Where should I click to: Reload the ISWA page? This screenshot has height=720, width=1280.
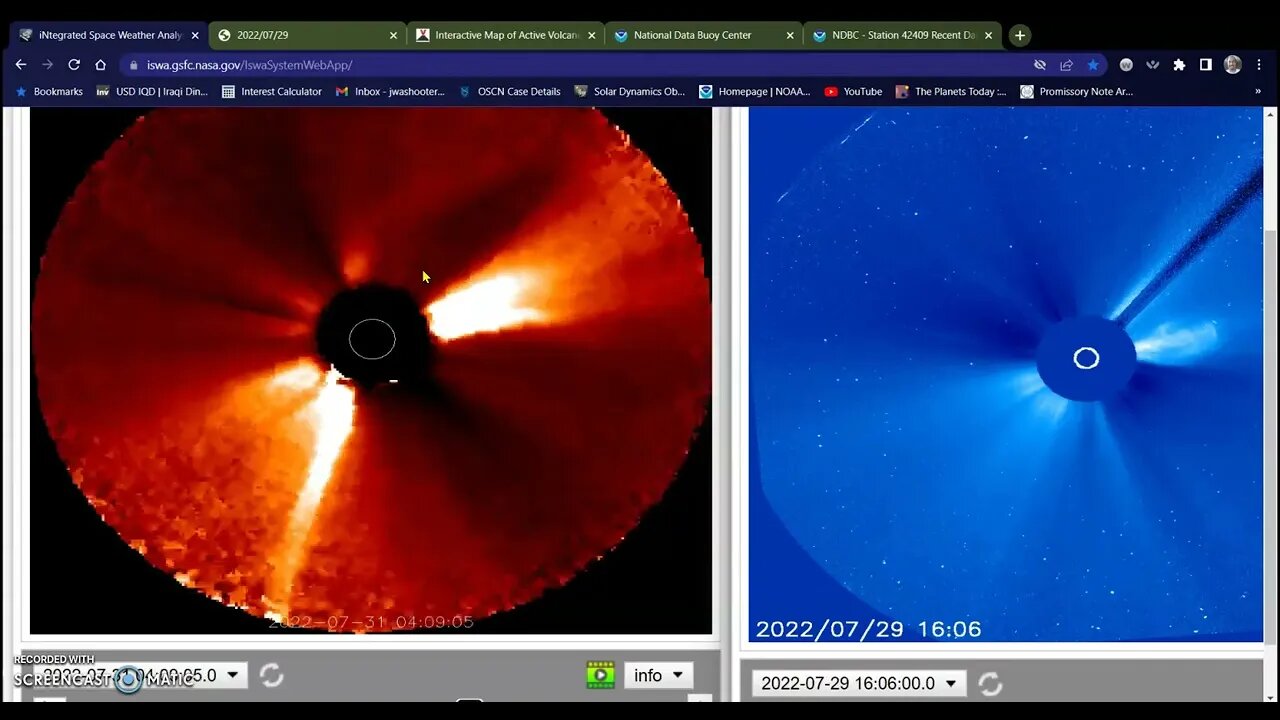point(74,64)
